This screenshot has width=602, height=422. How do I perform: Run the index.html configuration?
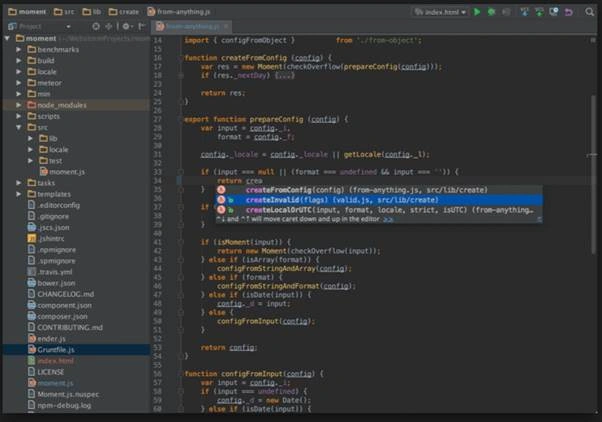pos(477,12)
